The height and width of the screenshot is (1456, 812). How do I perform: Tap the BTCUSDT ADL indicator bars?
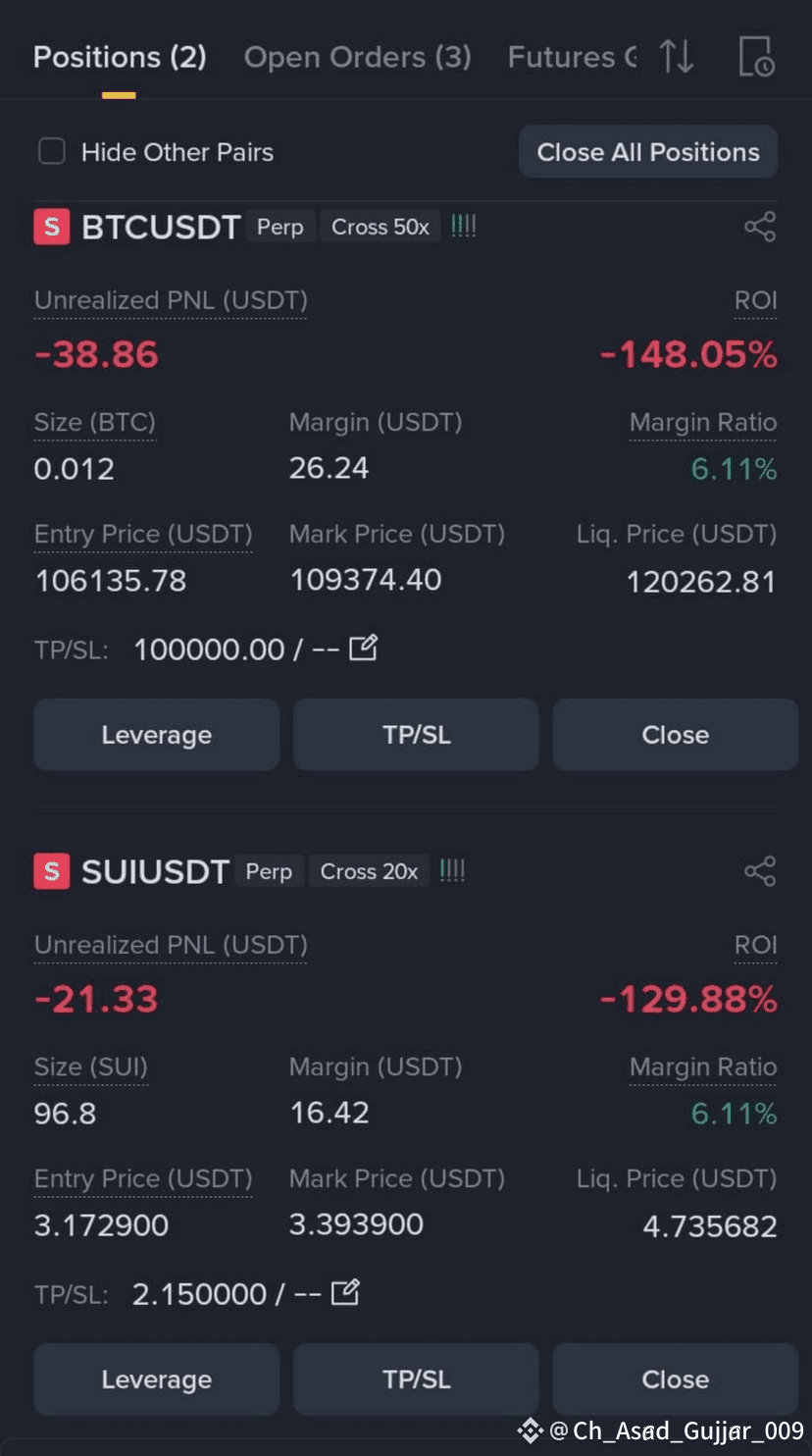(464, 227)
